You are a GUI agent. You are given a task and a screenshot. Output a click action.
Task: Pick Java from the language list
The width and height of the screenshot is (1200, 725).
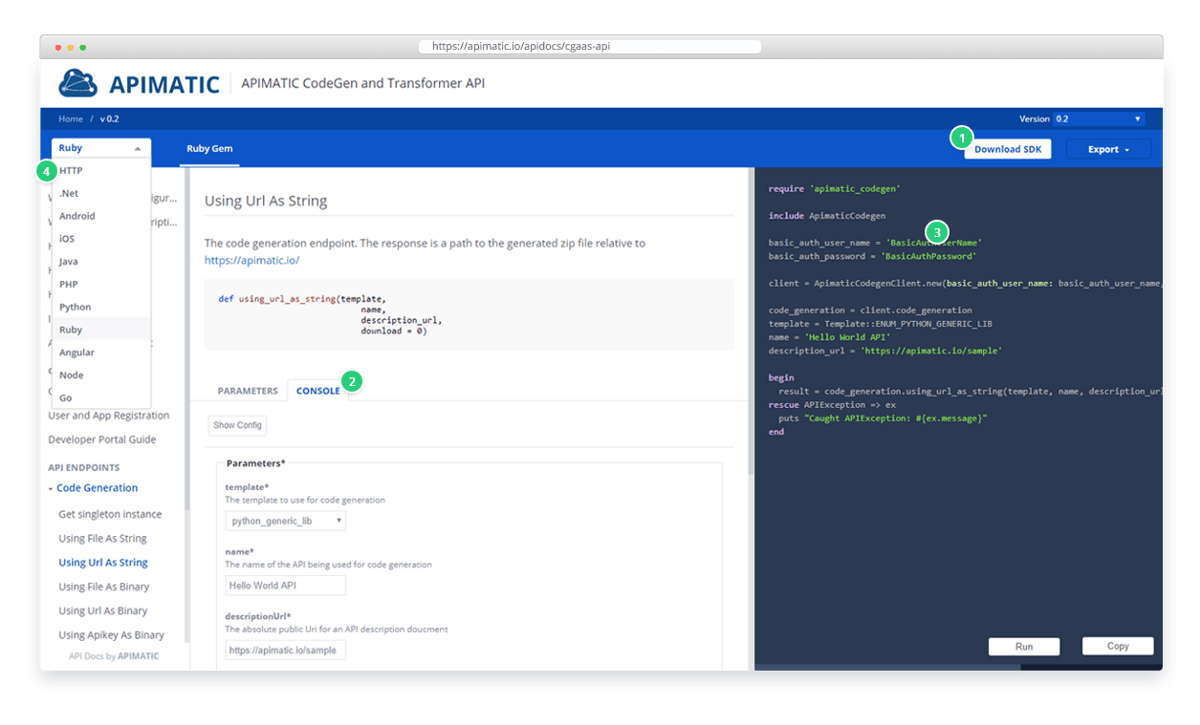pos(100,261)
